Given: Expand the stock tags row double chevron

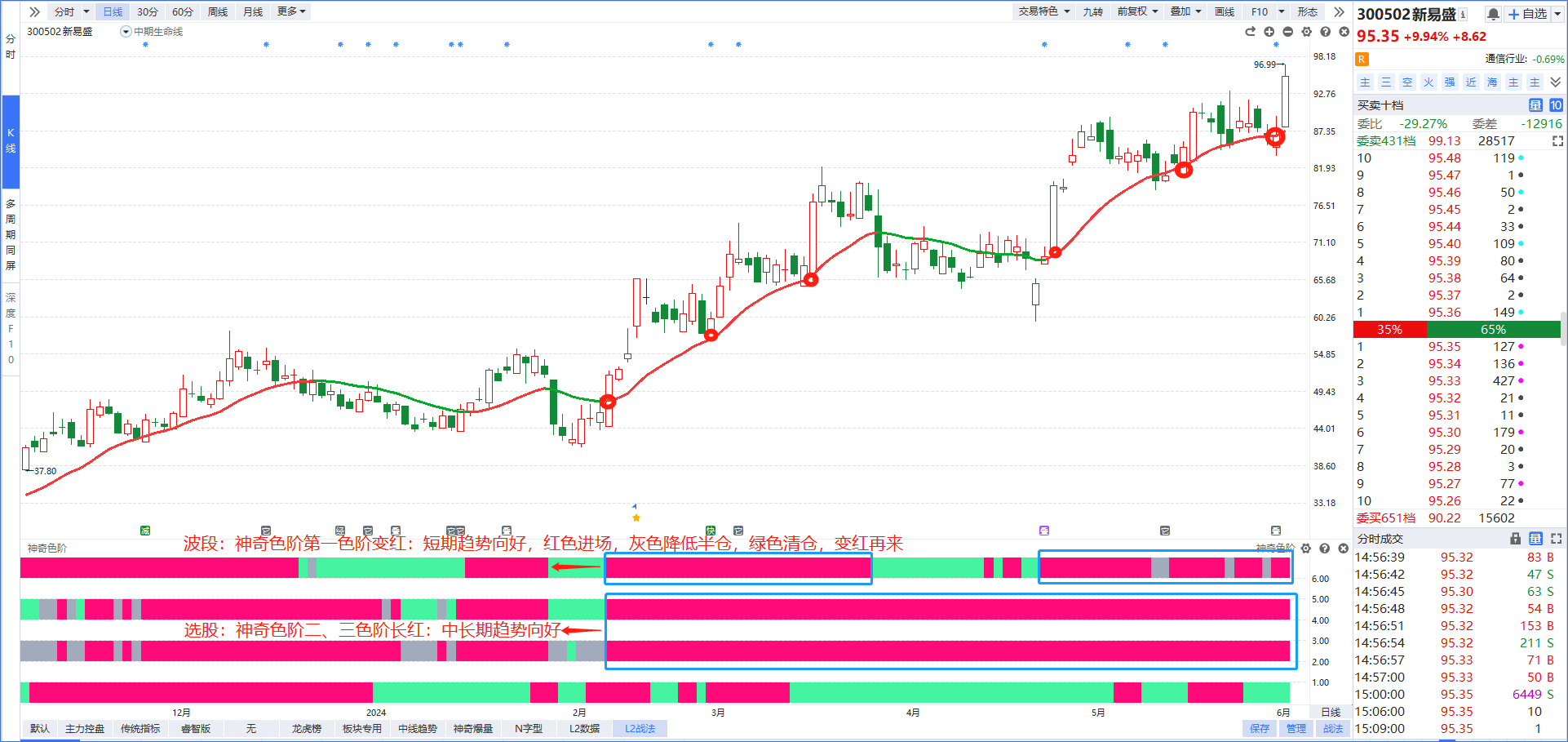Looking at the screenshot, I should point(1556,82).
